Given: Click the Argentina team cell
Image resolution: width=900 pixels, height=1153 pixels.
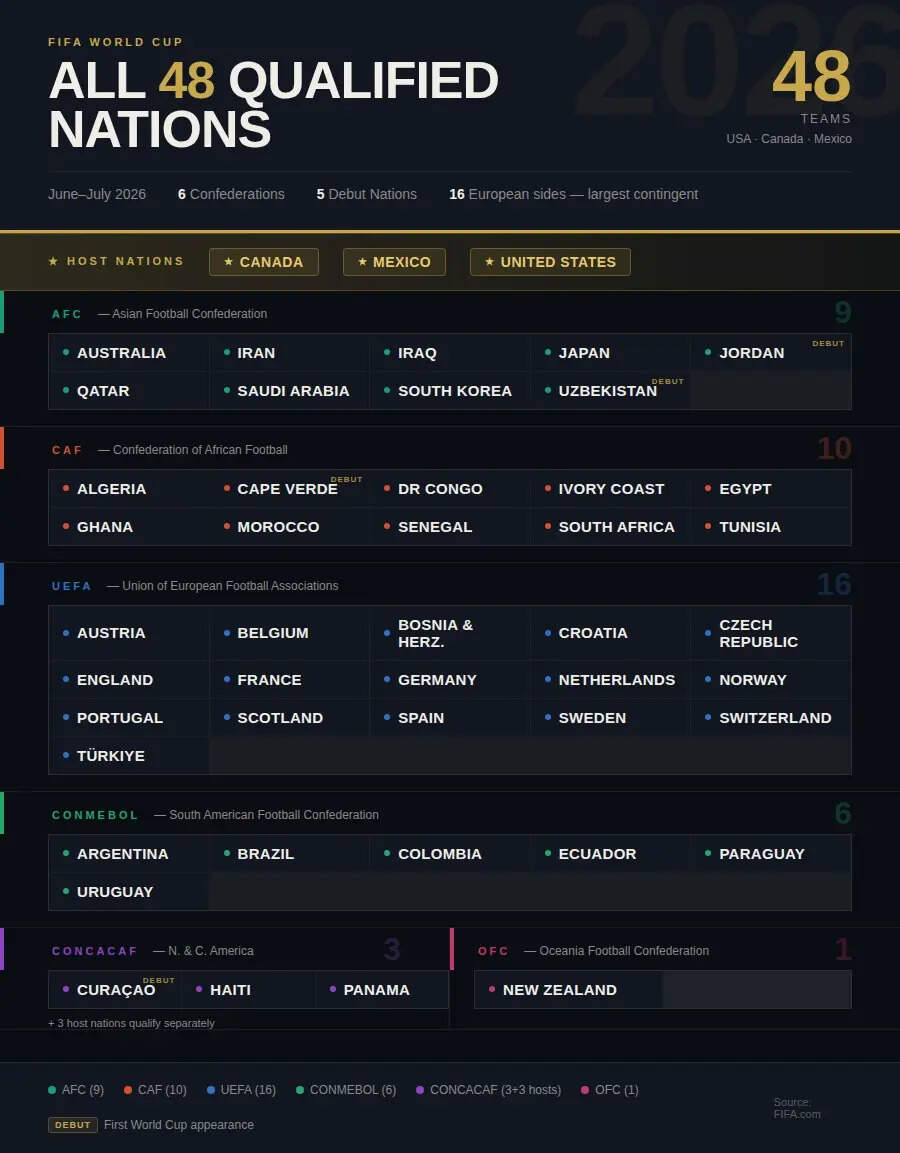Looking at the screenshot, I should (129, 854).
